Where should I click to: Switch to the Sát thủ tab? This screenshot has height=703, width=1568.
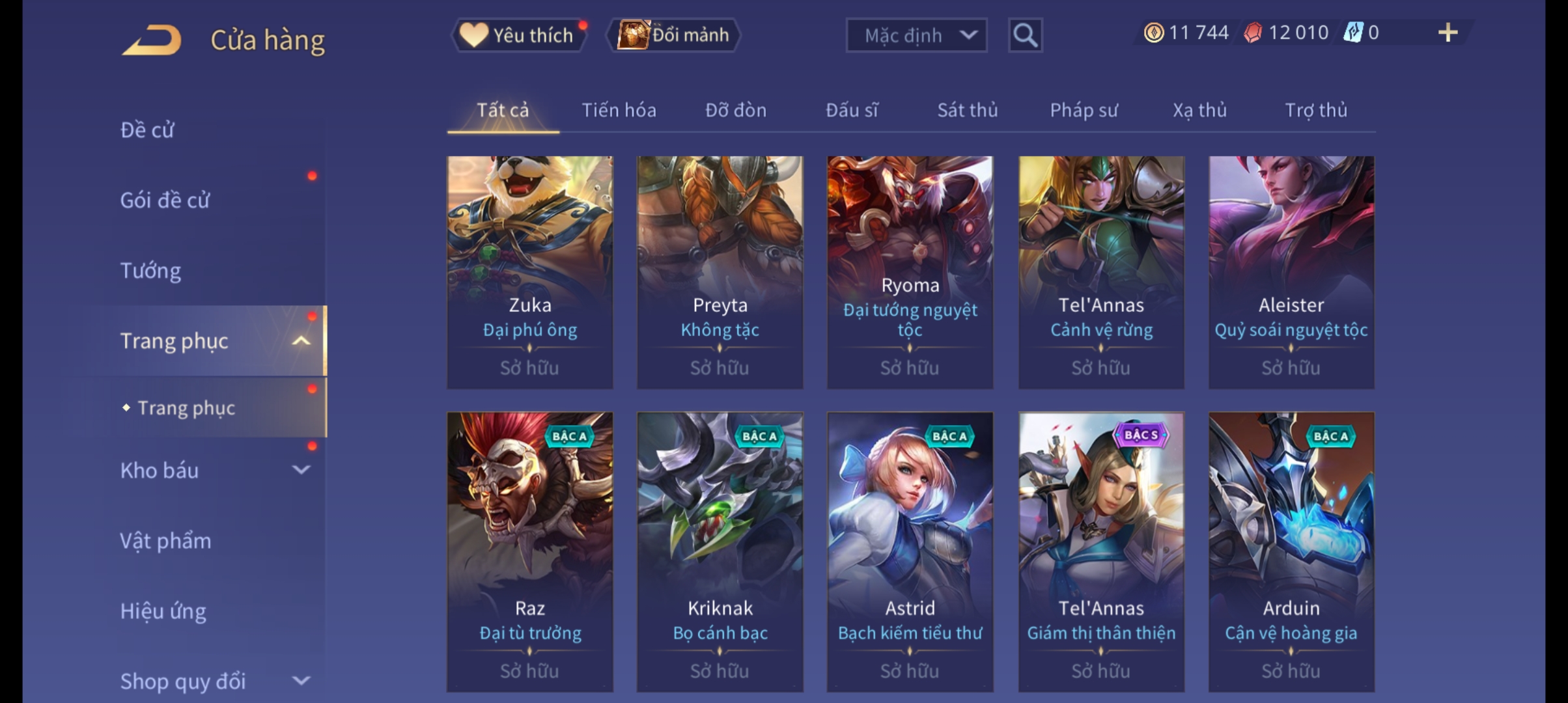tap(967, 110)
